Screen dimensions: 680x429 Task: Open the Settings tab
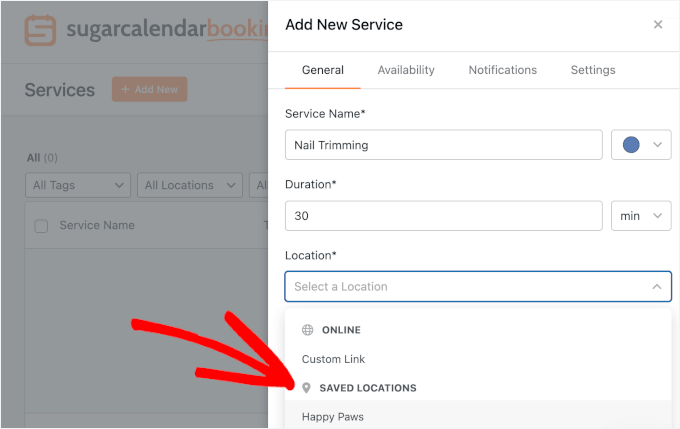click(593, 70)
